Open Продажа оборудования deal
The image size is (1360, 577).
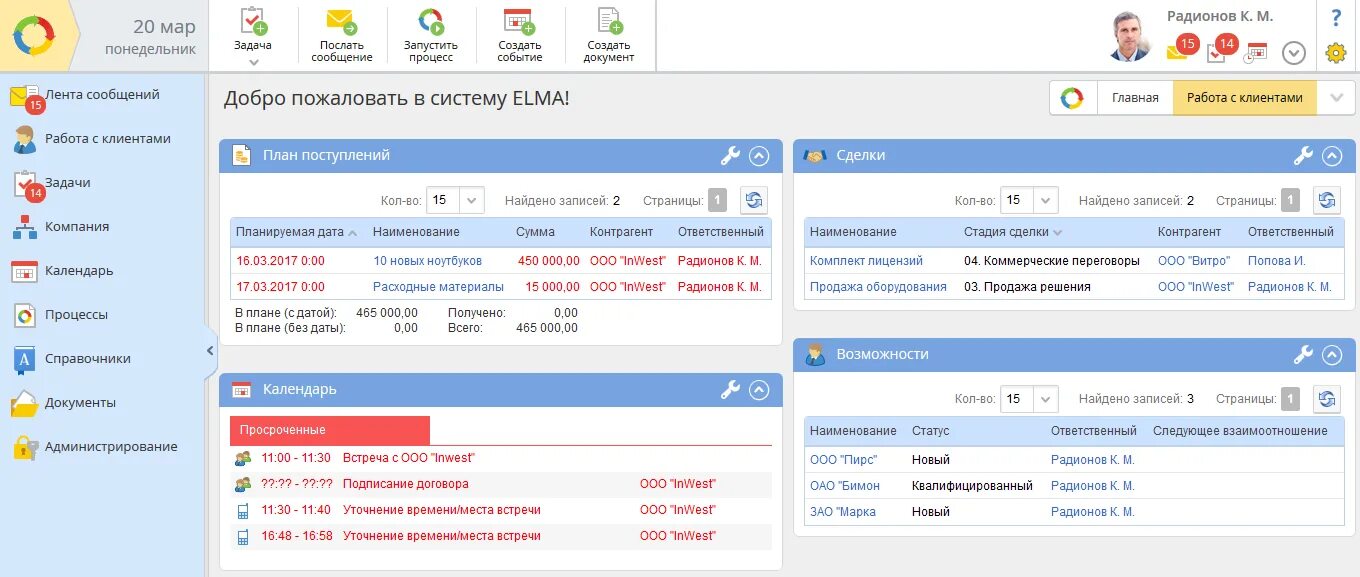[x=878, y=287]
